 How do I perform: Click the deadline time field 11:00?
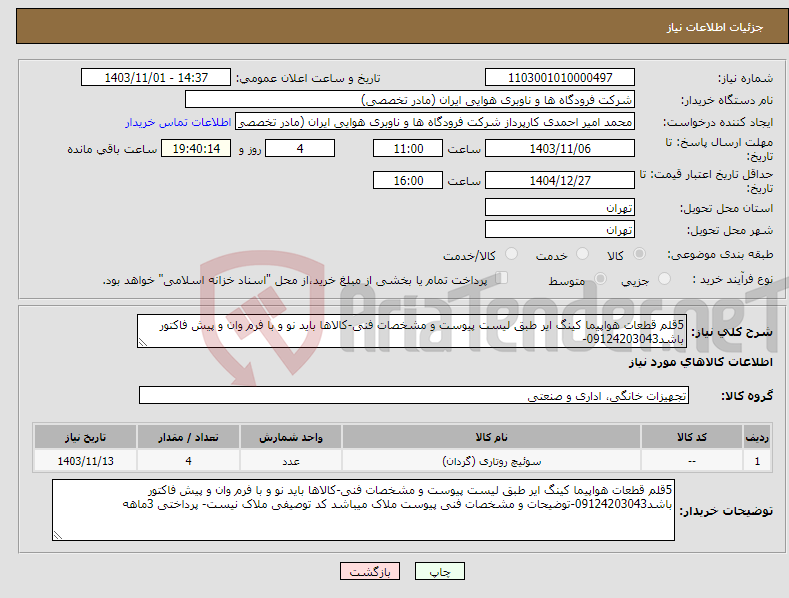tap(408, 148)
